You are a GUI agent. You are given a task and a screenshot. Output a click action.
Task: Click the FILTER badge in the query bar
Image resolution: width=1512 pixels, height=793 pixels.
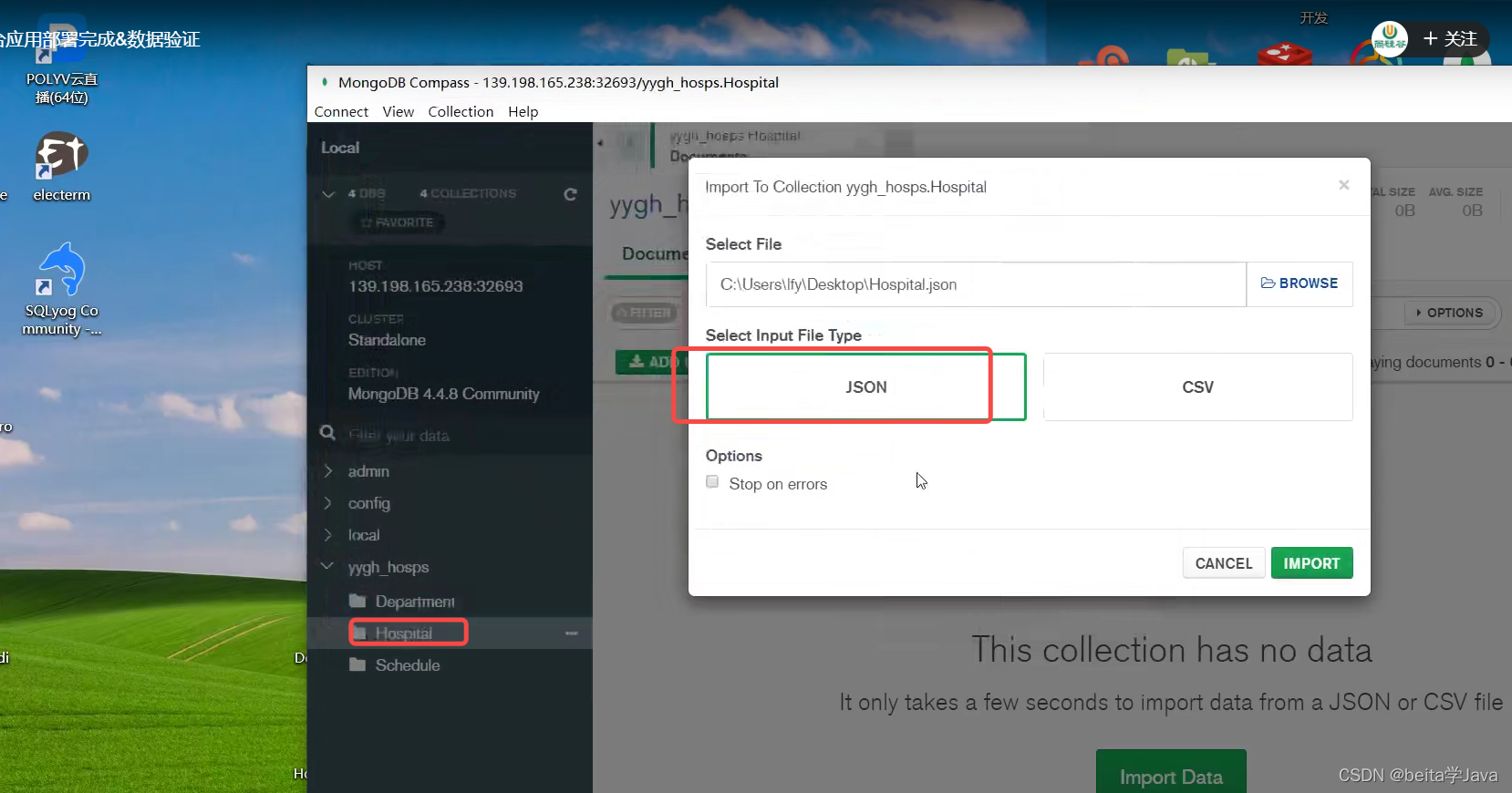click(x=645, y=313)
